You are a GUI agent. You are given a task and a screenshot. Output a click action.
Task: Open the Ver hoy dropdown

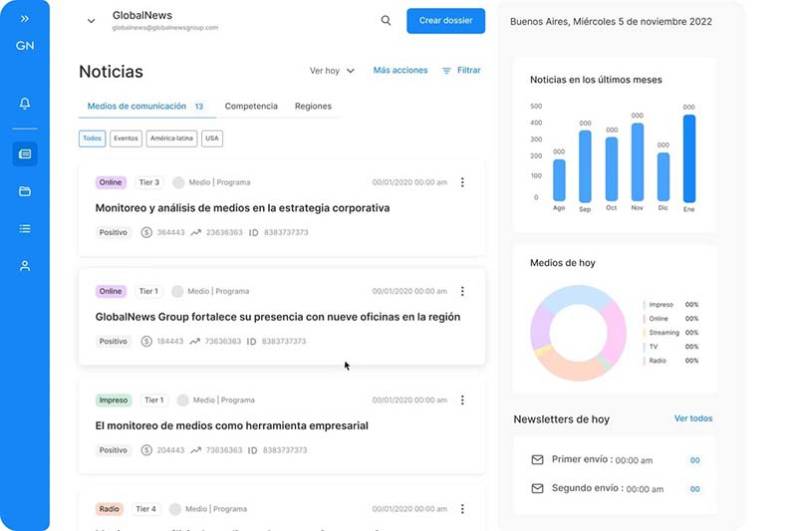click(x=332, y=71)
